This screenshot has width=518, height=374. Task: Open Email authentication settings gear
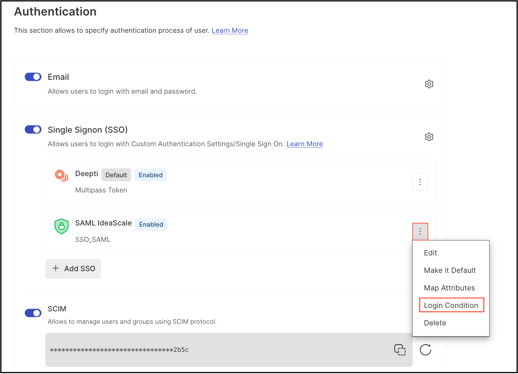coord(429,84)
